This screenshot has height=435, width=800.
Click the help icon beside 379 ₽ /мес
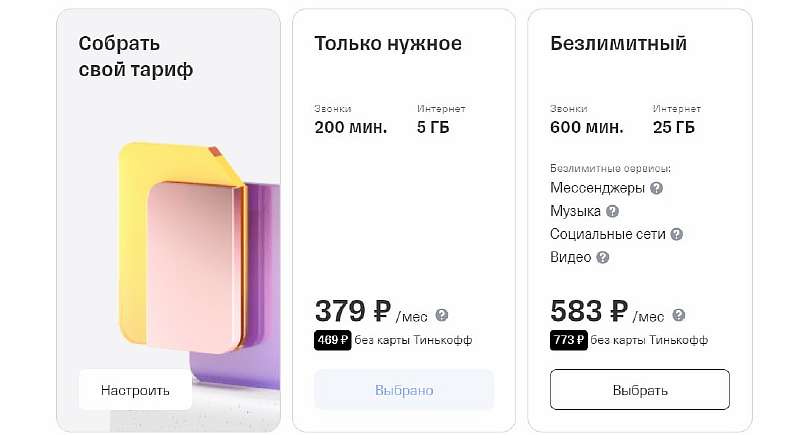click(442, 314)
